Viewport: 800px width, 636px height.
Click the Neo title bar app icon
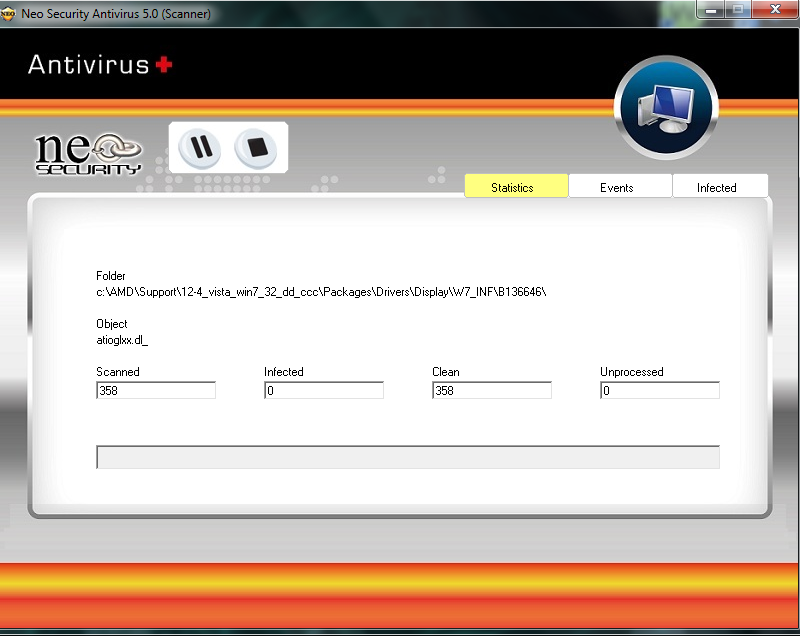pyautogui.click(x=7, y=14)
